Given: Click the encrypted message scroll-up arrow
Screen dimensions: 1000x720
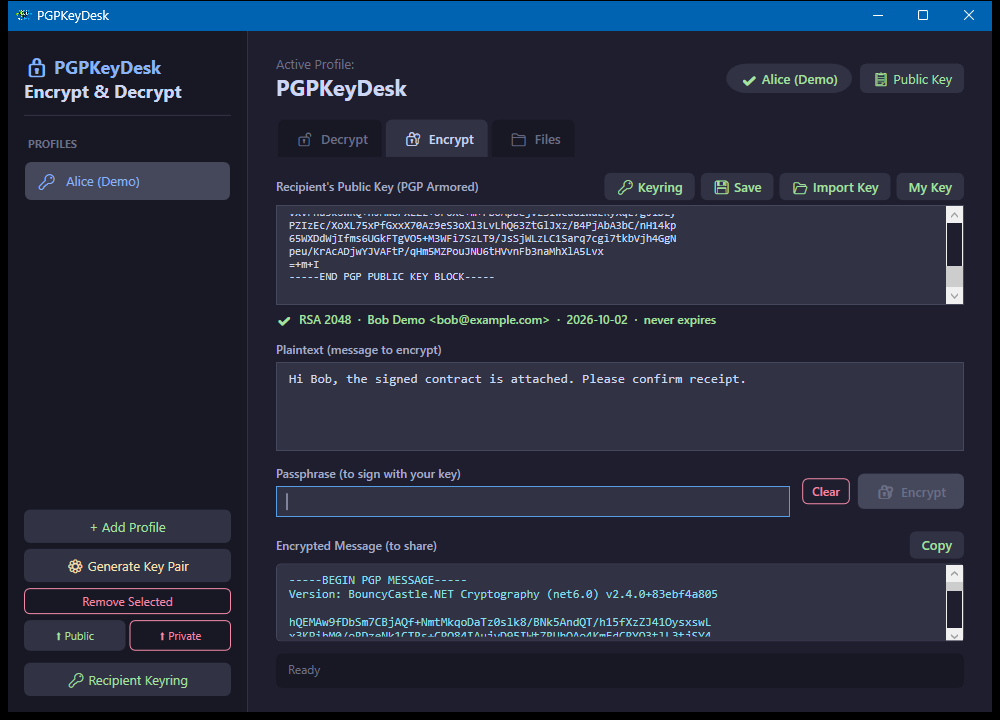Looking at the screenshot, I should click(x=955, y=573).
